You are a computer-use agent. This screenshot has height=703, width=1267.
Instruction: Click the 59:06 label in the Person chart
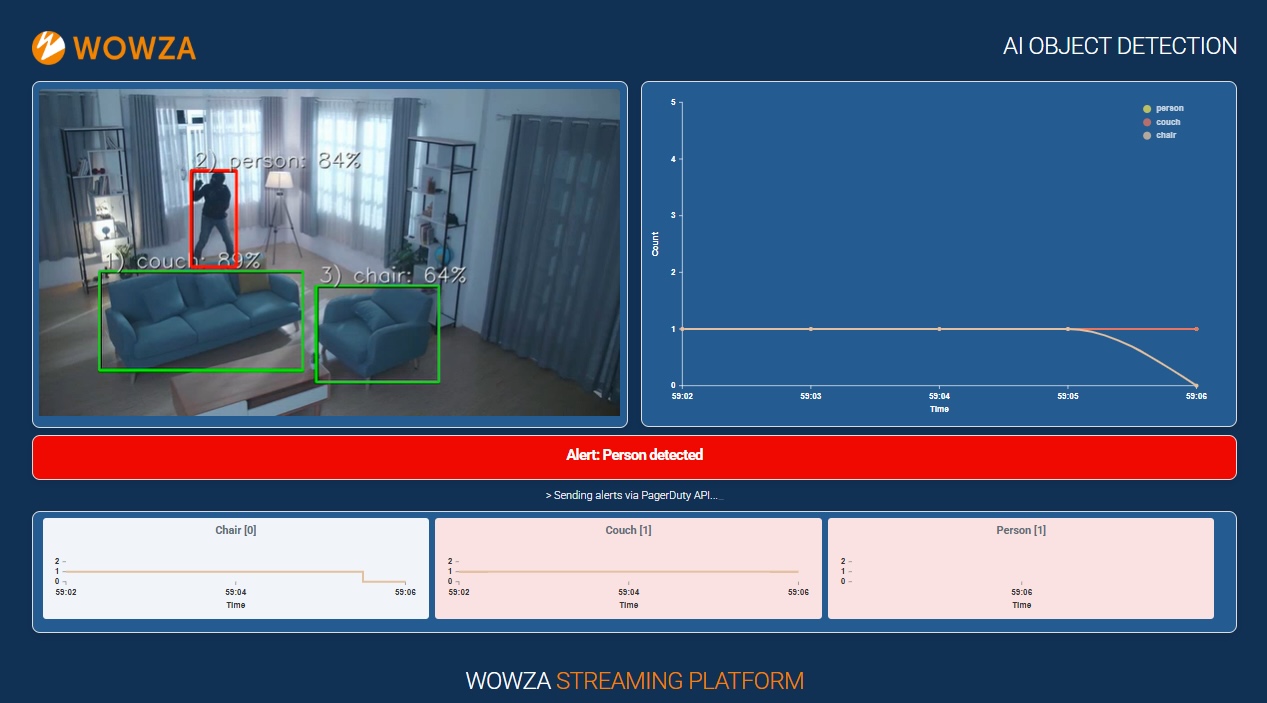(1021, 592)
